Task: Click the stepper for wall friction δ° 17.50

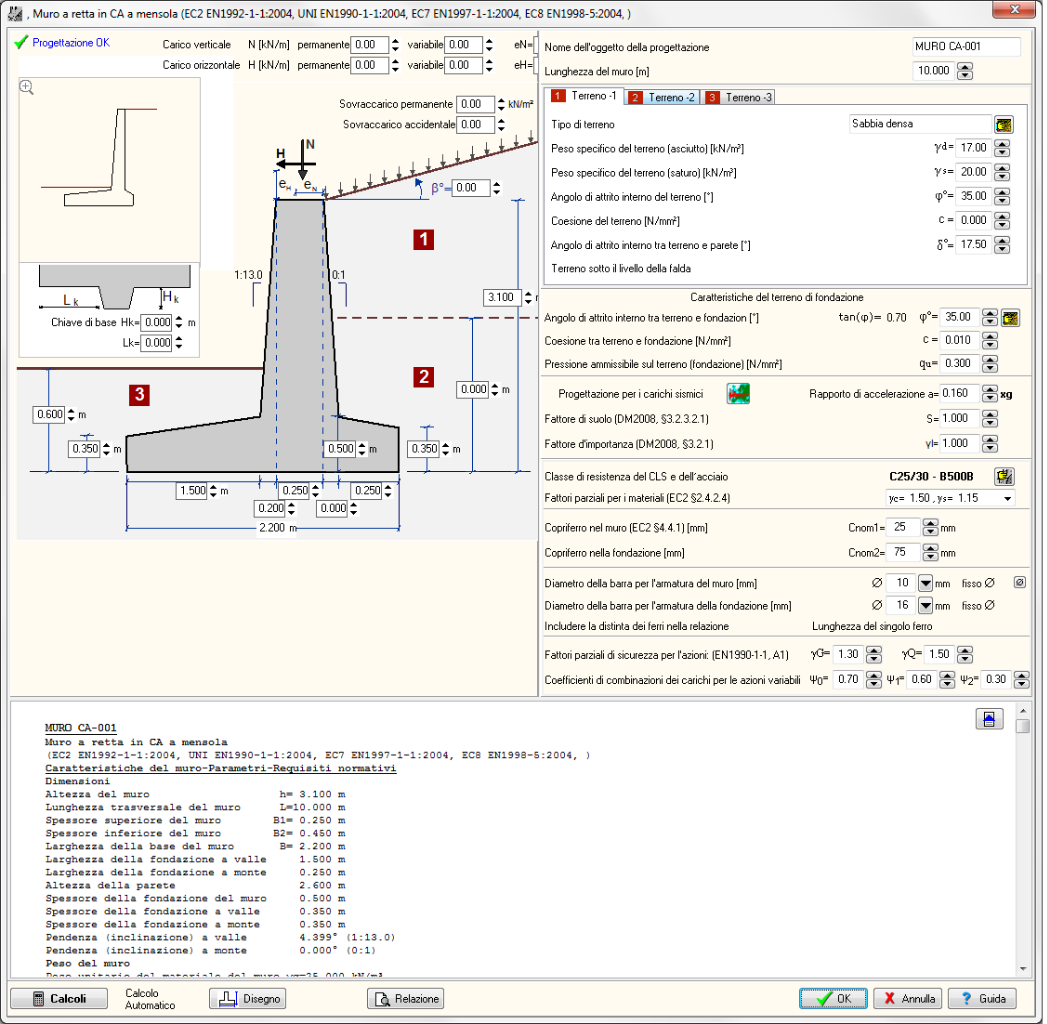Action: coord(1002,245)
